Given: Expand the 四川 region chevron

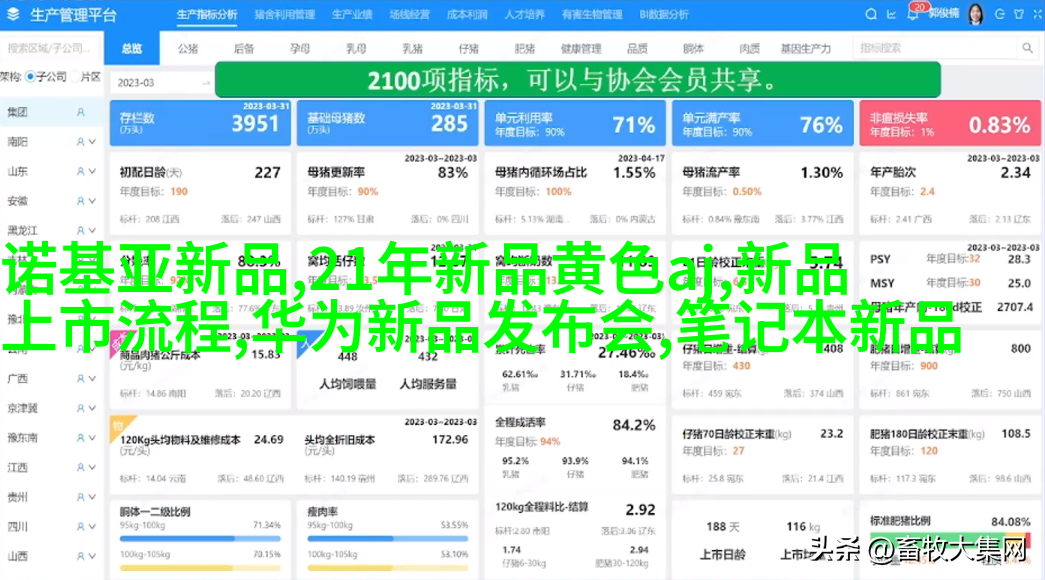Looking at the screenshot, I should click(x=92, y=527).
